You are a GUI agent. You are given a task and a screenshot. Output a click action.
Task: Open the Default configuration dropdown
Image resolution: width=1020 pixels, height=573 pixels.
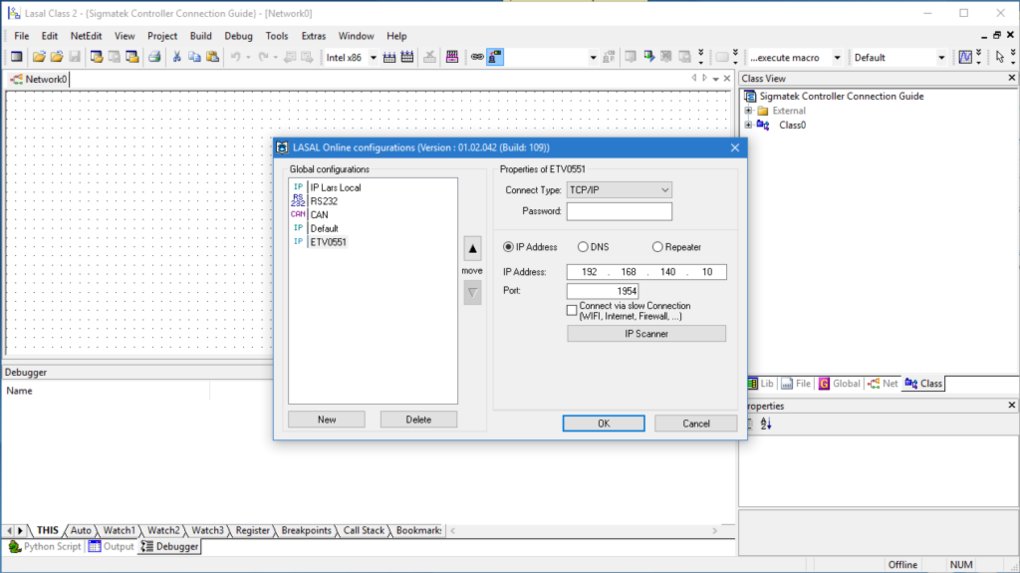(941, 57)
